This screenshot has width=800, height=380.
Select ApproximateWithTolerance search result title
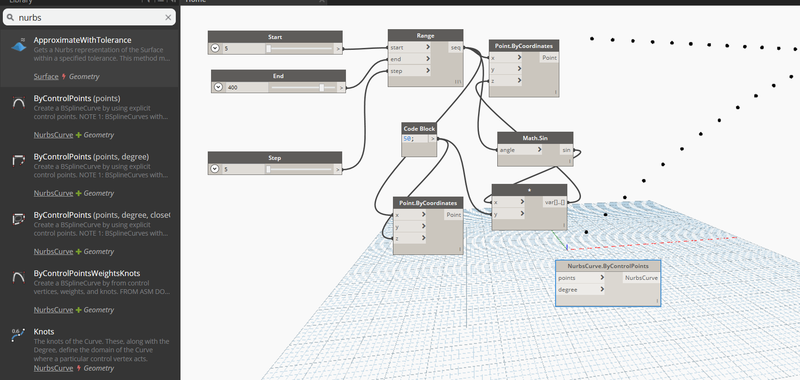click(x=82, y=40)
